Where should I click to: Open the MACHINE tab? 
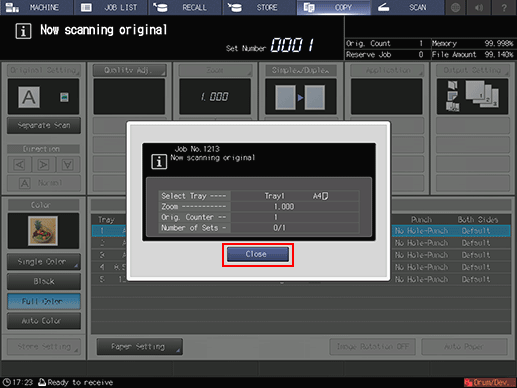click(x=37, y=7)
